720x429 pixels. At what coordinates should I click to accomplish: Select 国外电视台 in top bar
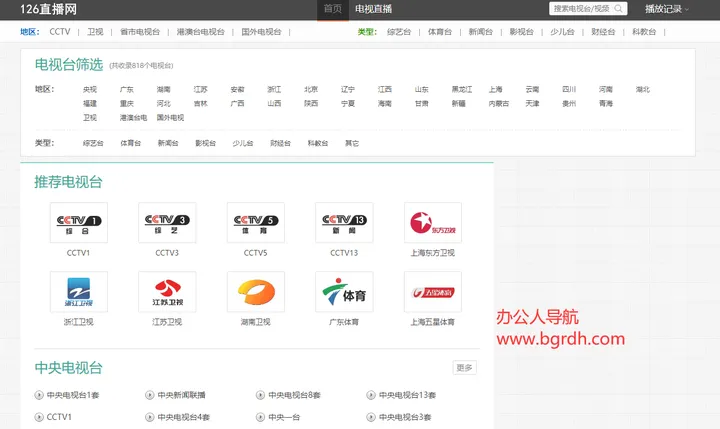(x=261, y=32)
